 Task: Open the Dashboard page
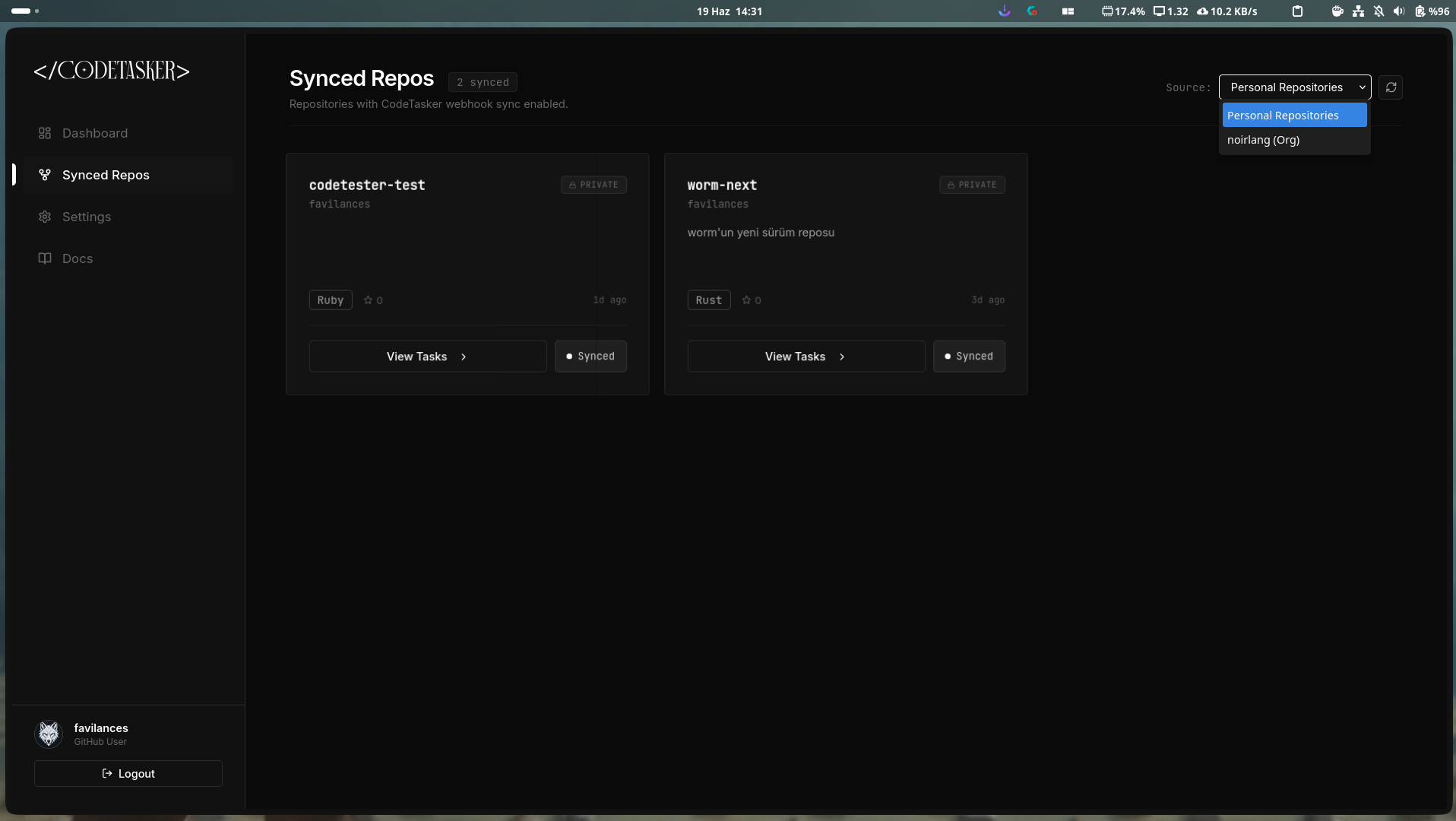128,133
